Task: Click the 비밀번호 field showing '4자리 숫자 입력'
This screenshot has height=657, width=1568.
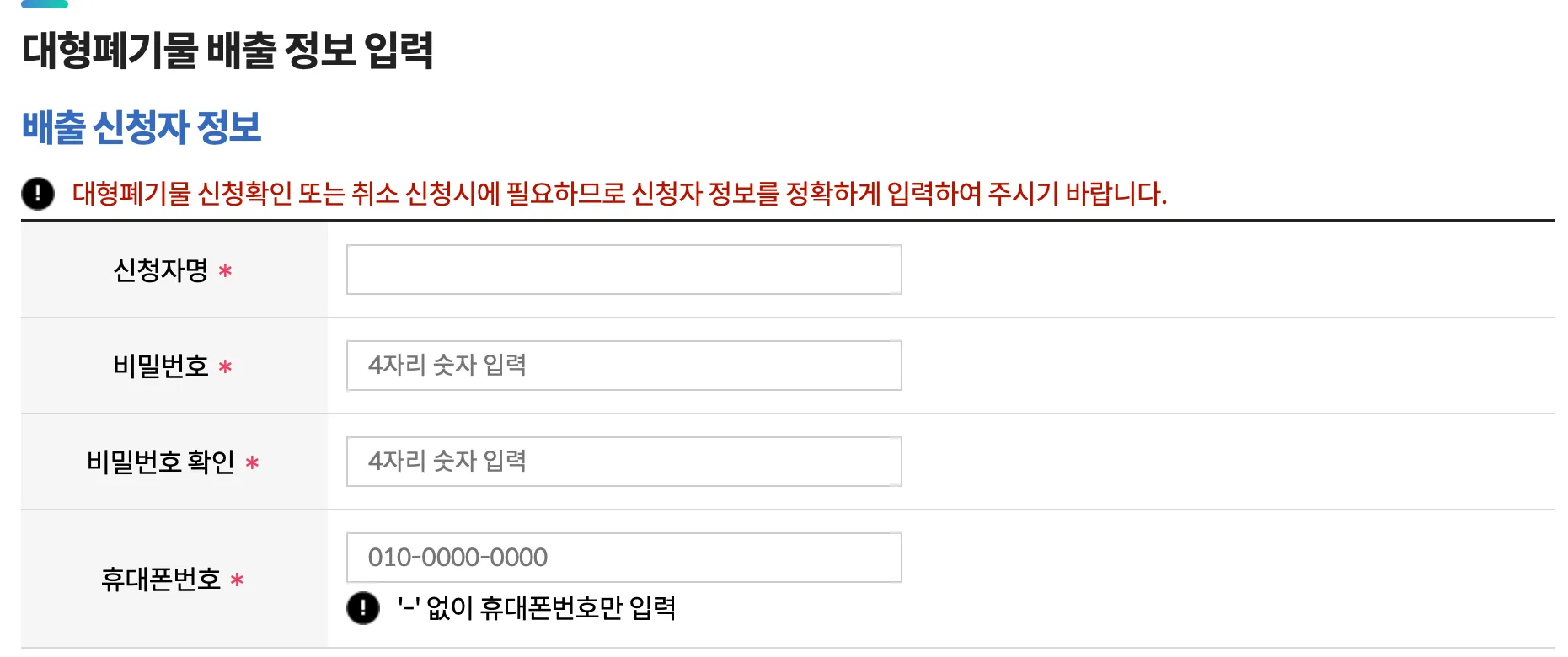Action: (x=623, y=366)
